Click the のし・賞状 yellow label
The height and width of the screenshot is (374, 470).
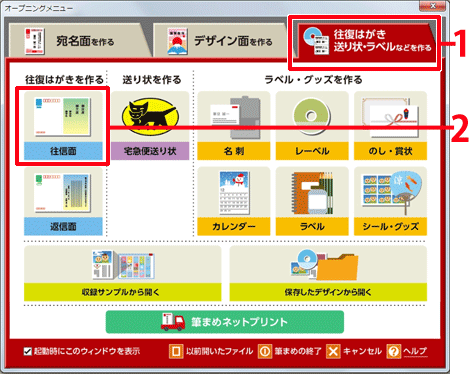390,151
